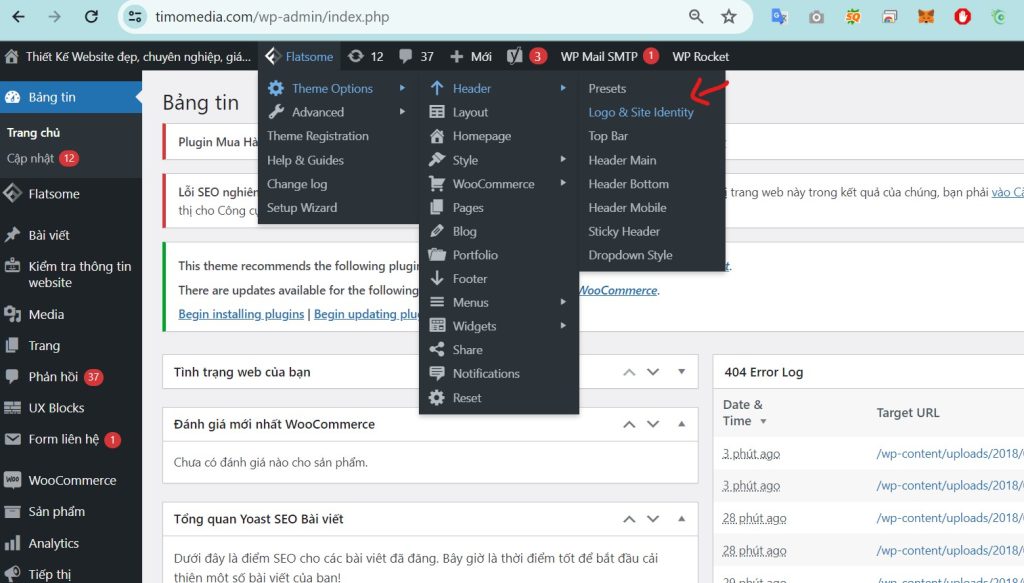Screen dimensions: 1024x583
Task: Expand the Menus submenu arrow
Action: click(563, 302)
